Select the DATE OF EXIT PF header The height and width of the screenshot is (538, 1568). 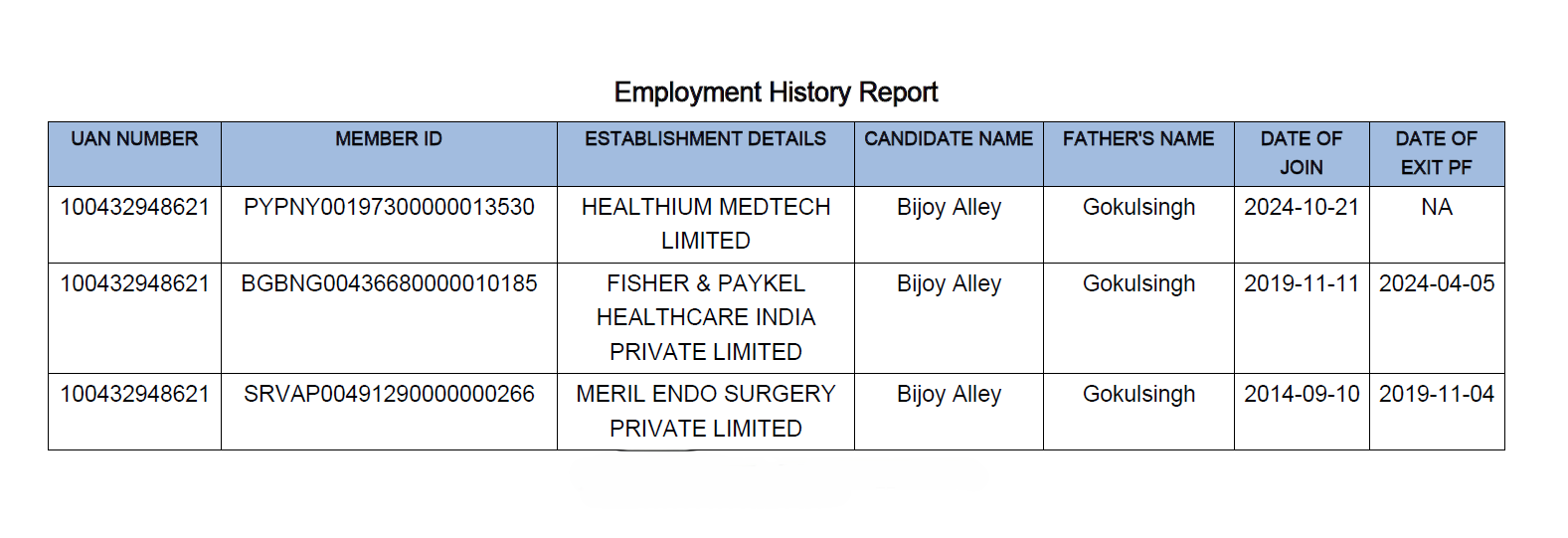coord(1436,153)
